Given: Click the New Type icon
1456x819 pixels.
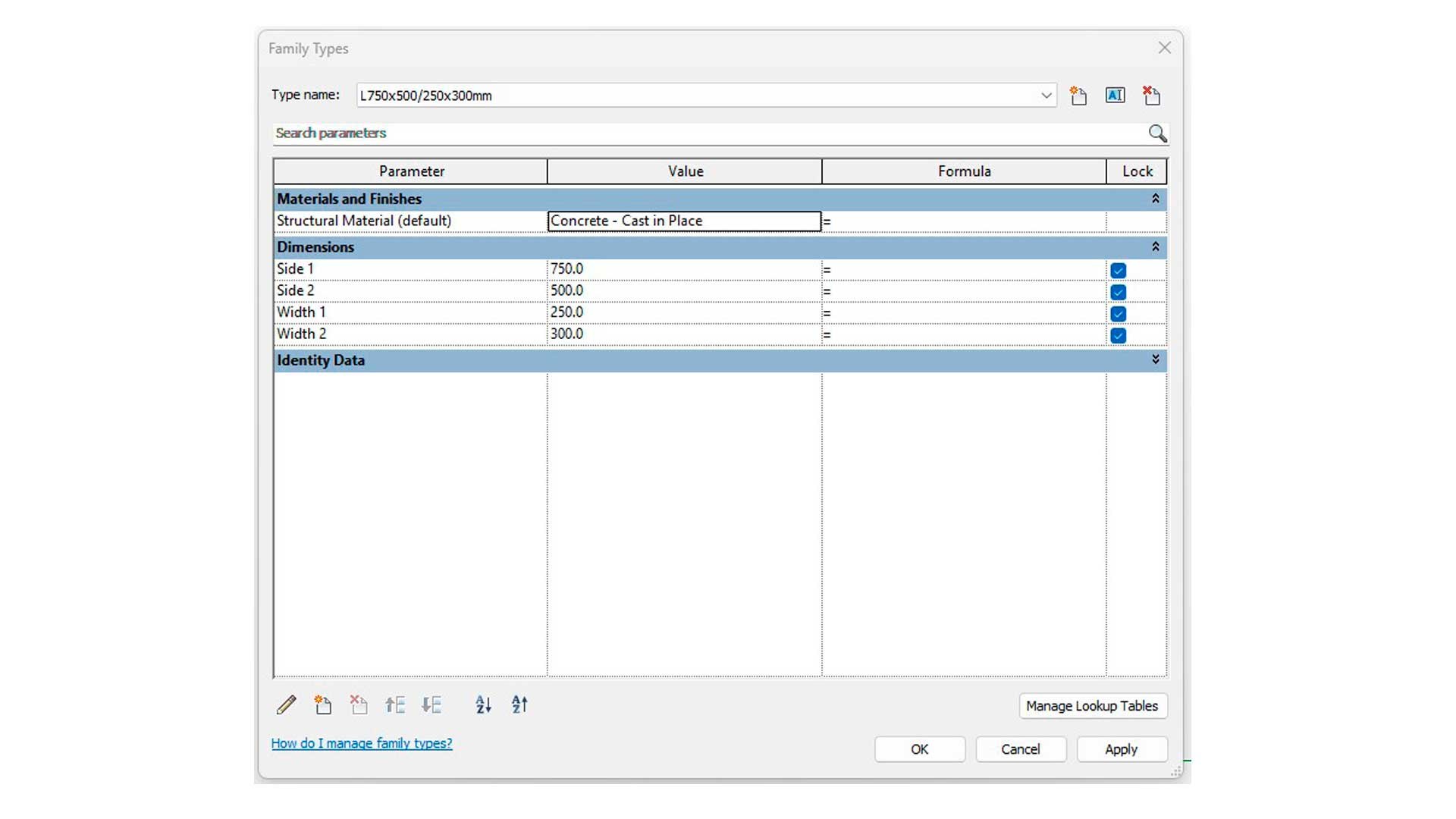Looking at the screenshot, I should click(1078, 96).
